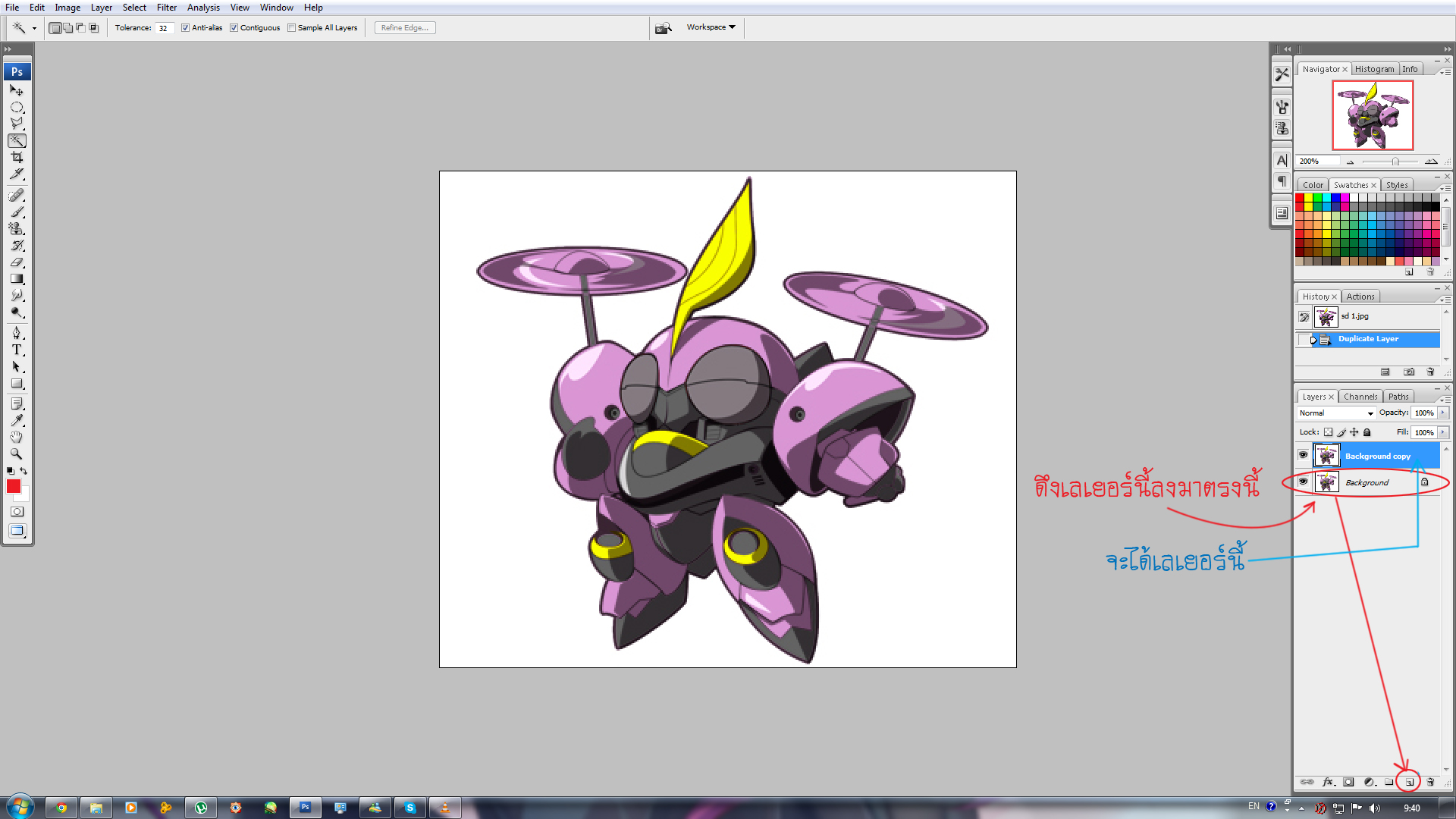Select the Slice tool
Viewport: 1456px width, 819px height.
point(17,174)
